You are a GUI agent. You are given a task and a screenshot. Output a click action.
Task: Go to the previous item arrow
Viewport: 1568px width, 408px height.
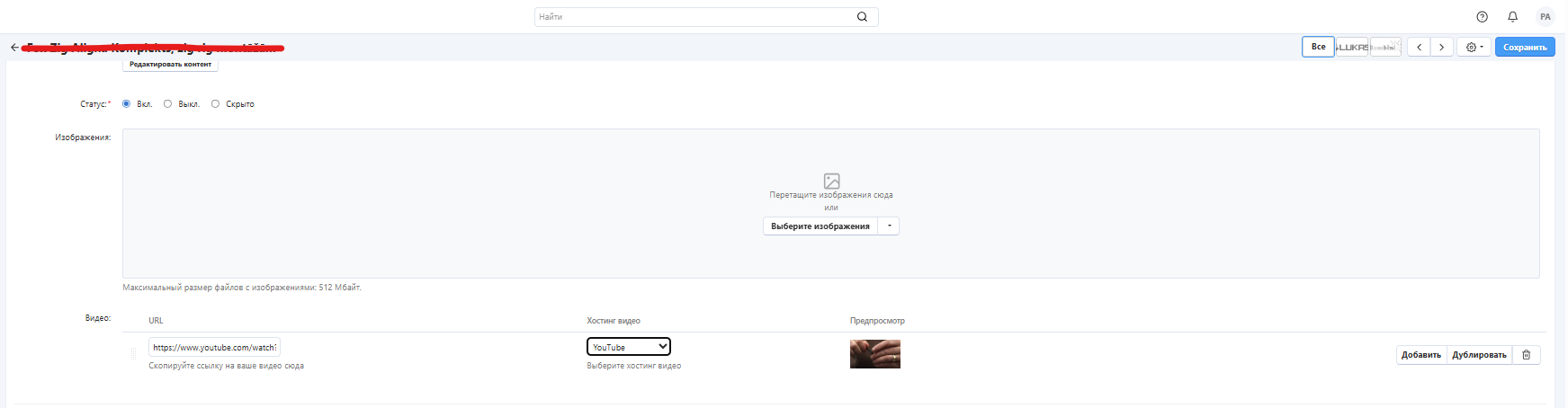pos(1419,47)
